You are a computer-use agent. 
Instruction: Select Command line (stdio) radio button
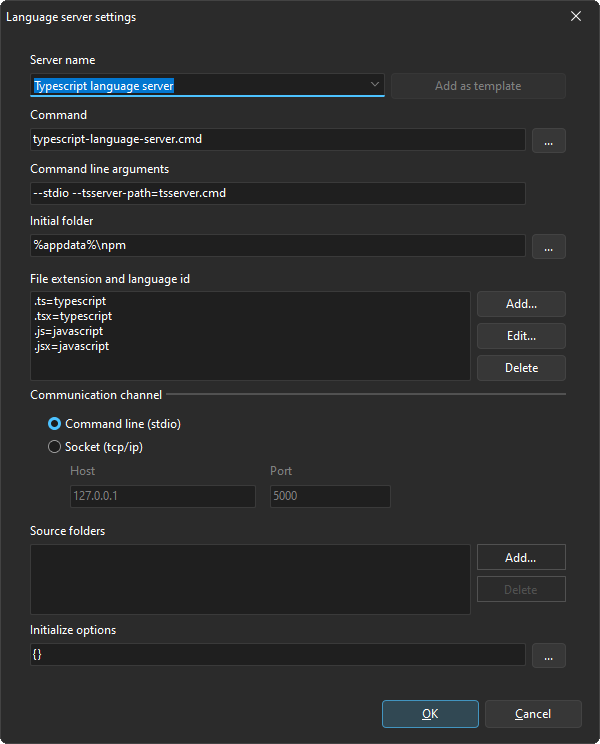55,424
